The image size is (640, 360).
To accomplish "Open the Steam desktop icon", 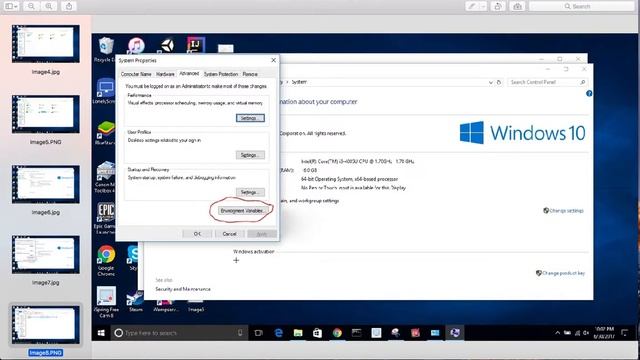I will click(x=135, y=302).
